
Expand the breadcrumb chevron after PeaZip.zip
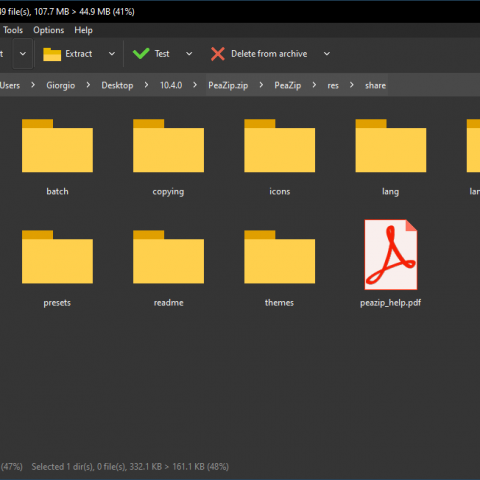pos(261,85)
